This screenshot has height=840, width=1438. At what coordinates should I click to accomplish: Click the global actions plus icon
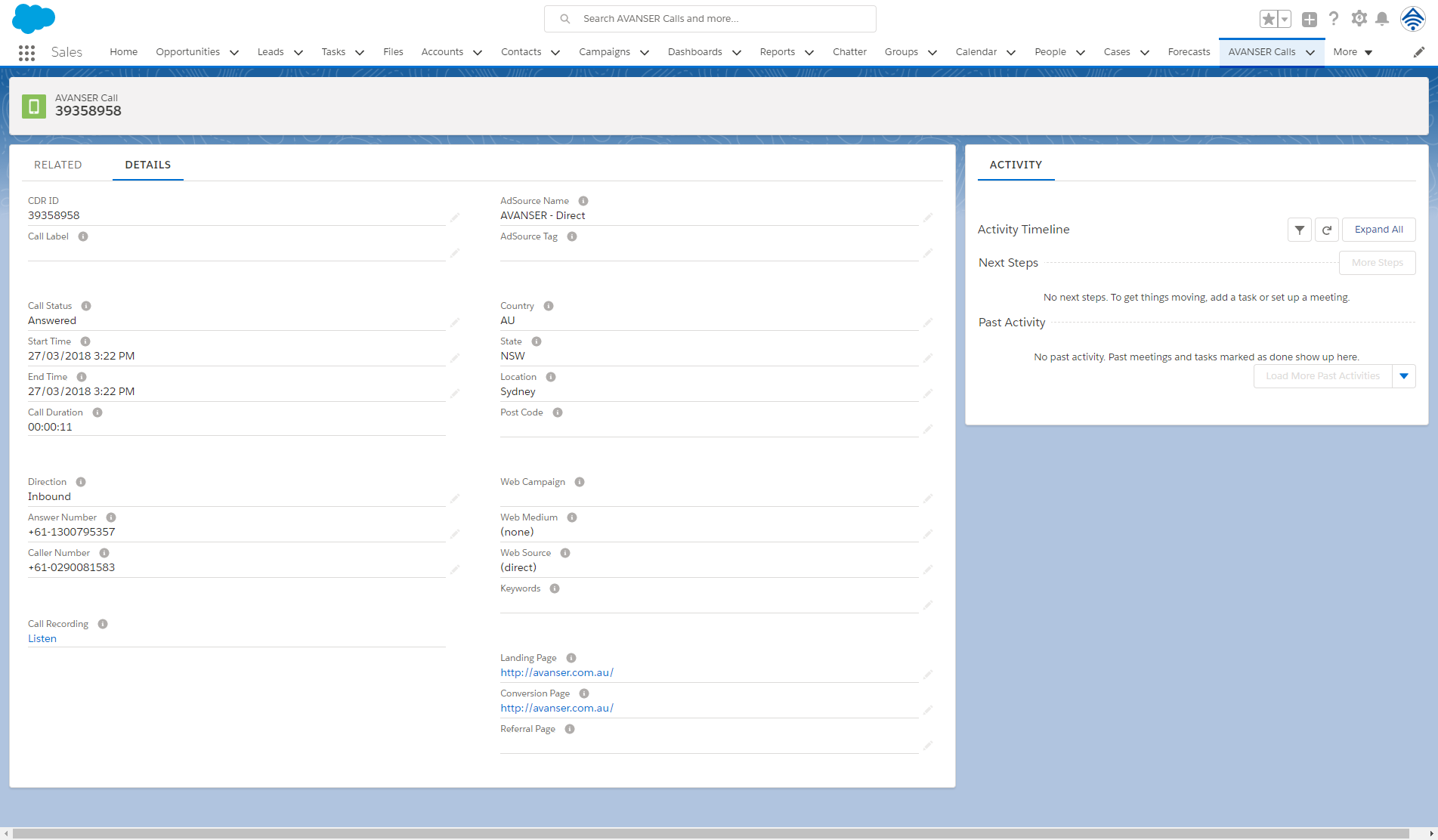1310,18
